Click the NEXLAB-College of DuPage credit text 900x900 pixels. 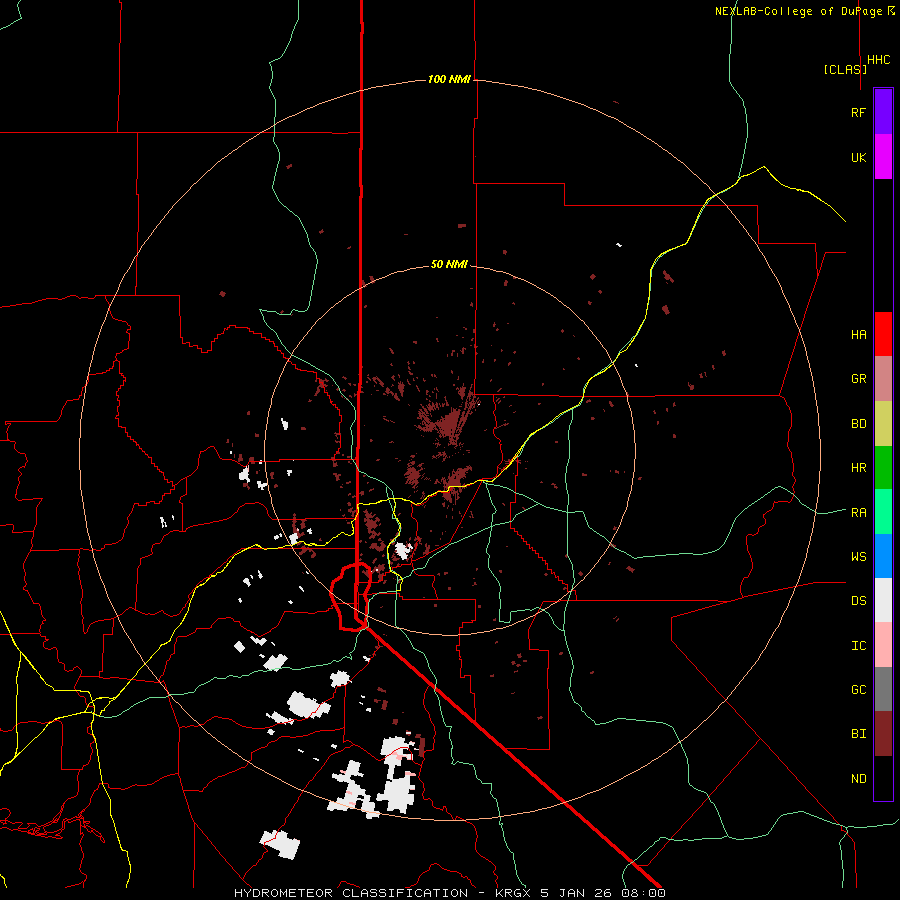coord(798,11)
